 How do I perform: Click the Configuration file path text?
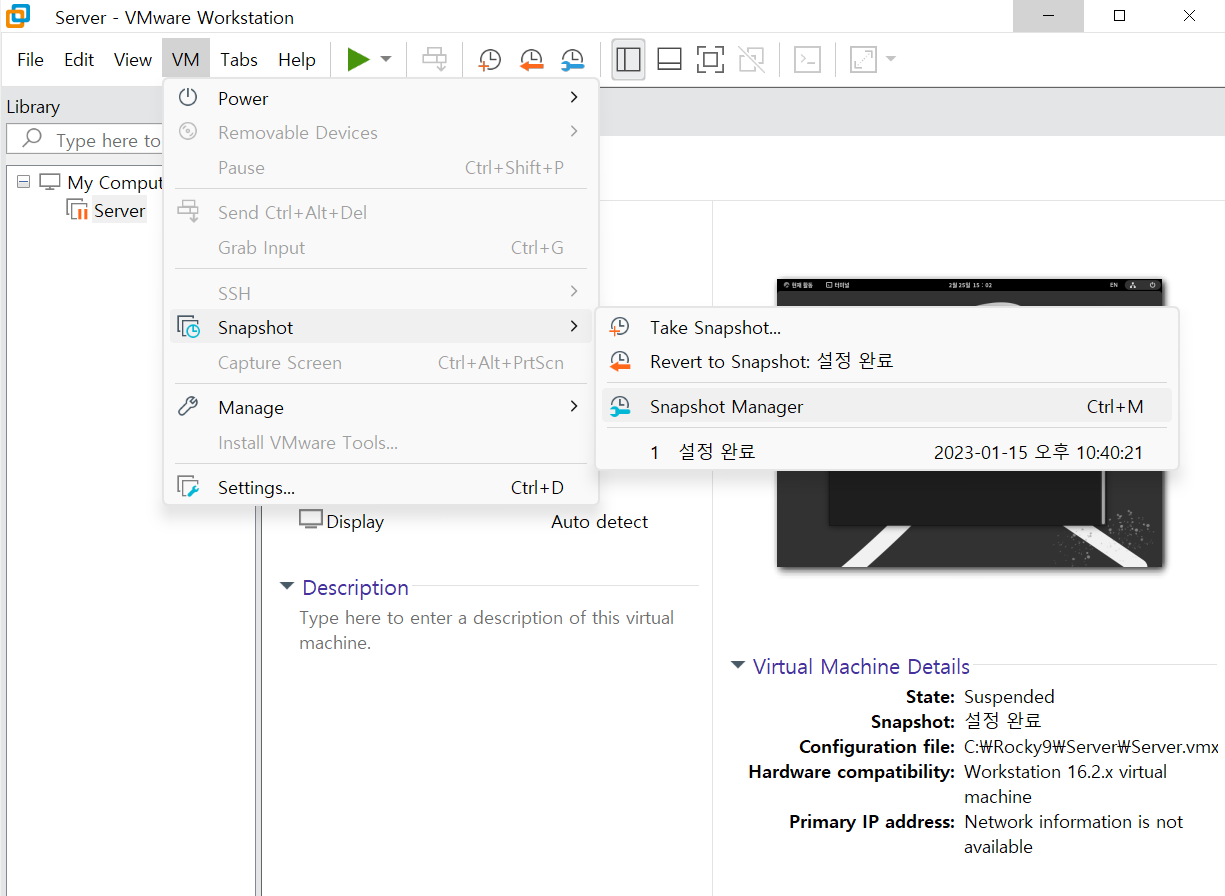(x=1091, y=747)
